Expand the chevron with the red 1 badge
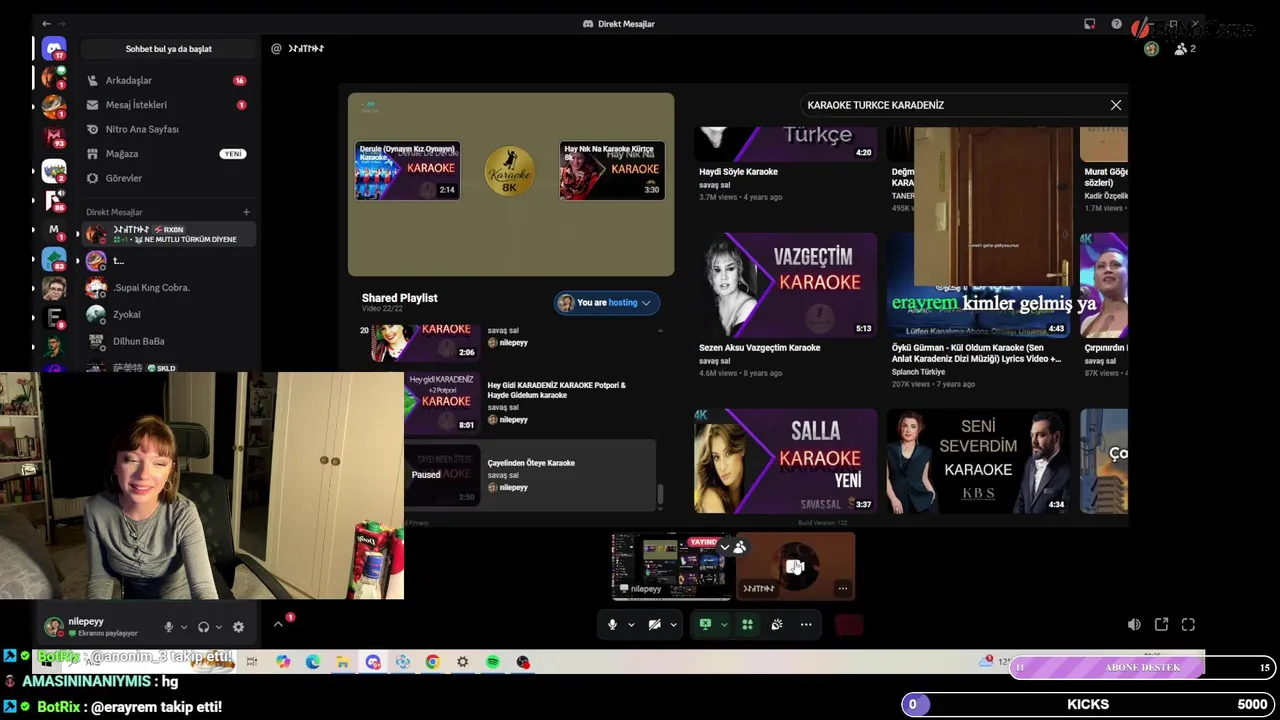This screenshot has width=1280, height=720. click(279, 625)
